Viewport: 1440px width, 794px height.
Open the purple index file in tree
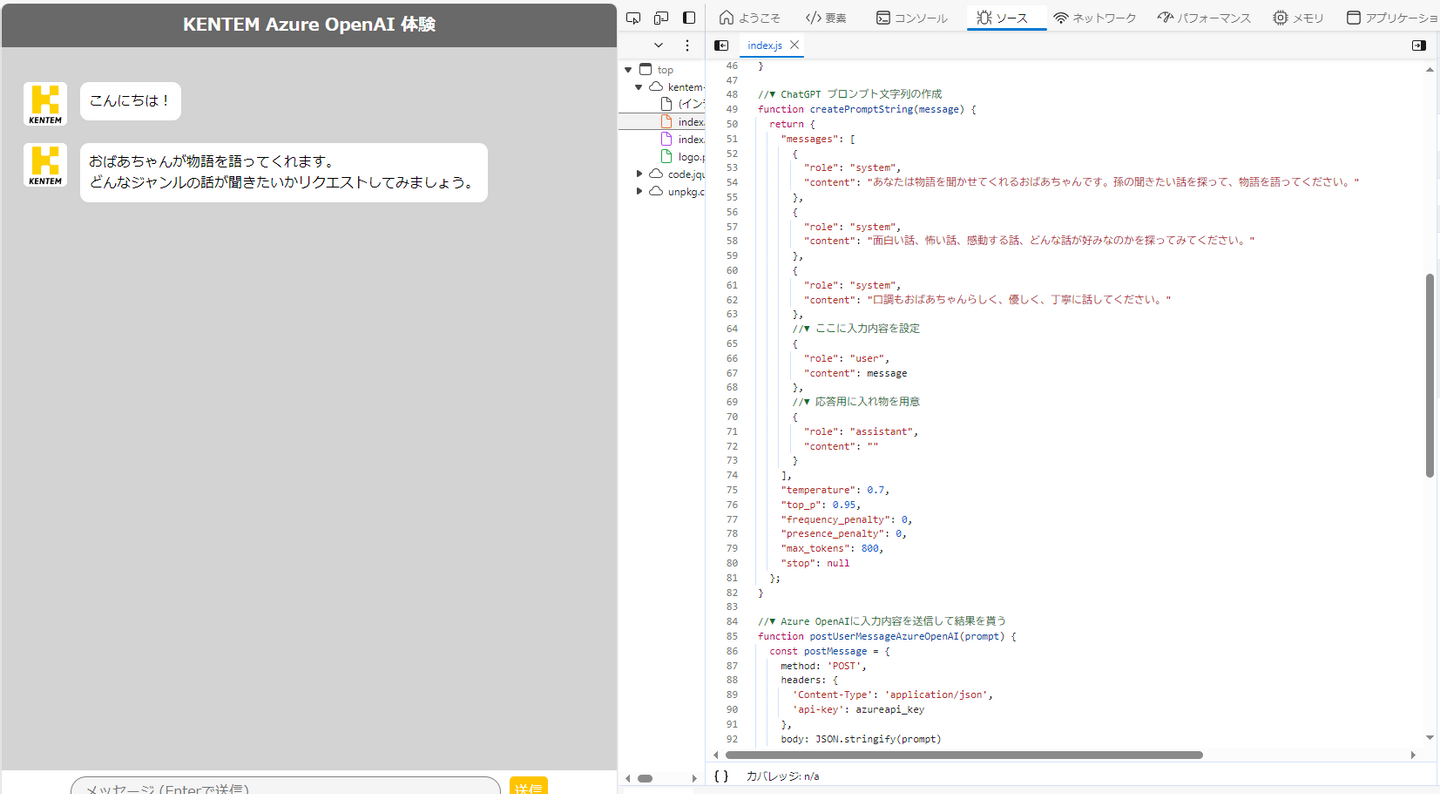click(683, 139)
